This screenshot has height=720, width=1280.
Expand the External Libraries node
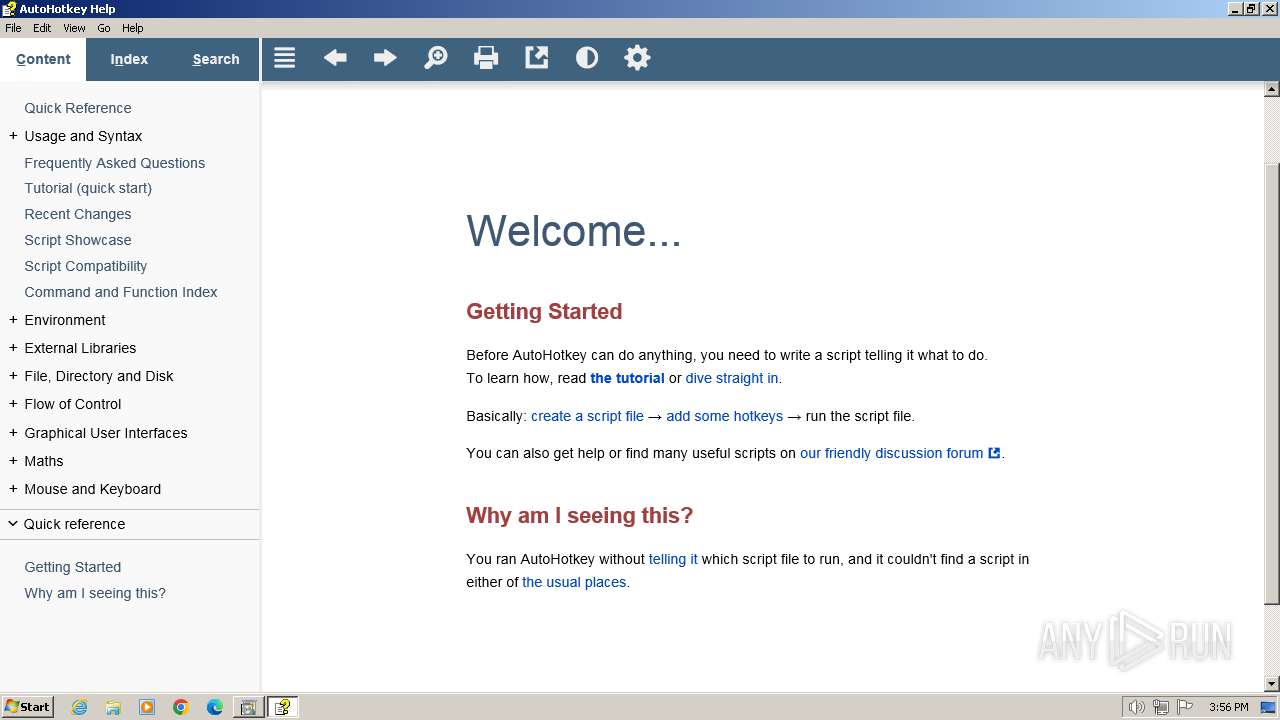13,348
